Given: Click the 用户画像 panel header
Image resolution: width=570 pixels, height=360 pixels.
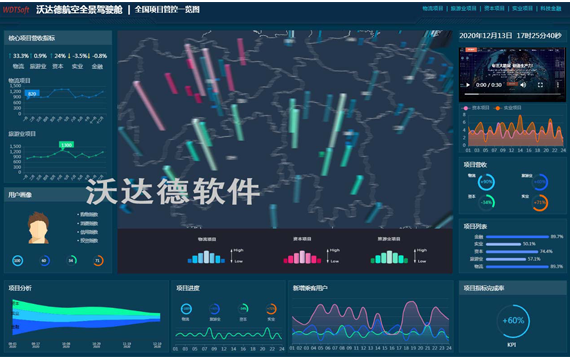Looking at the screenshot, I should 58,195.
